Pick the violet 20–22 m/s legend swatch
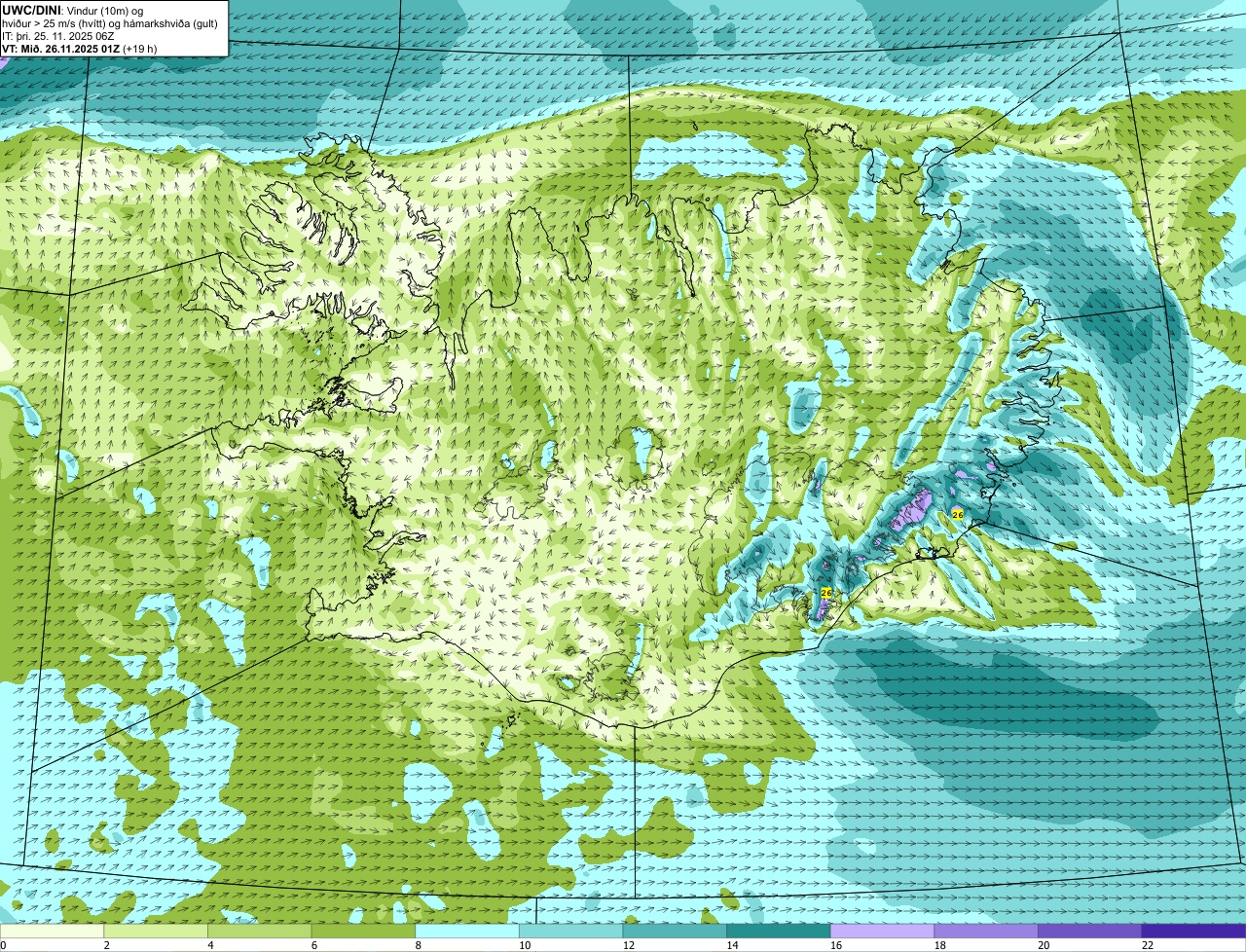 [1090, 931]
